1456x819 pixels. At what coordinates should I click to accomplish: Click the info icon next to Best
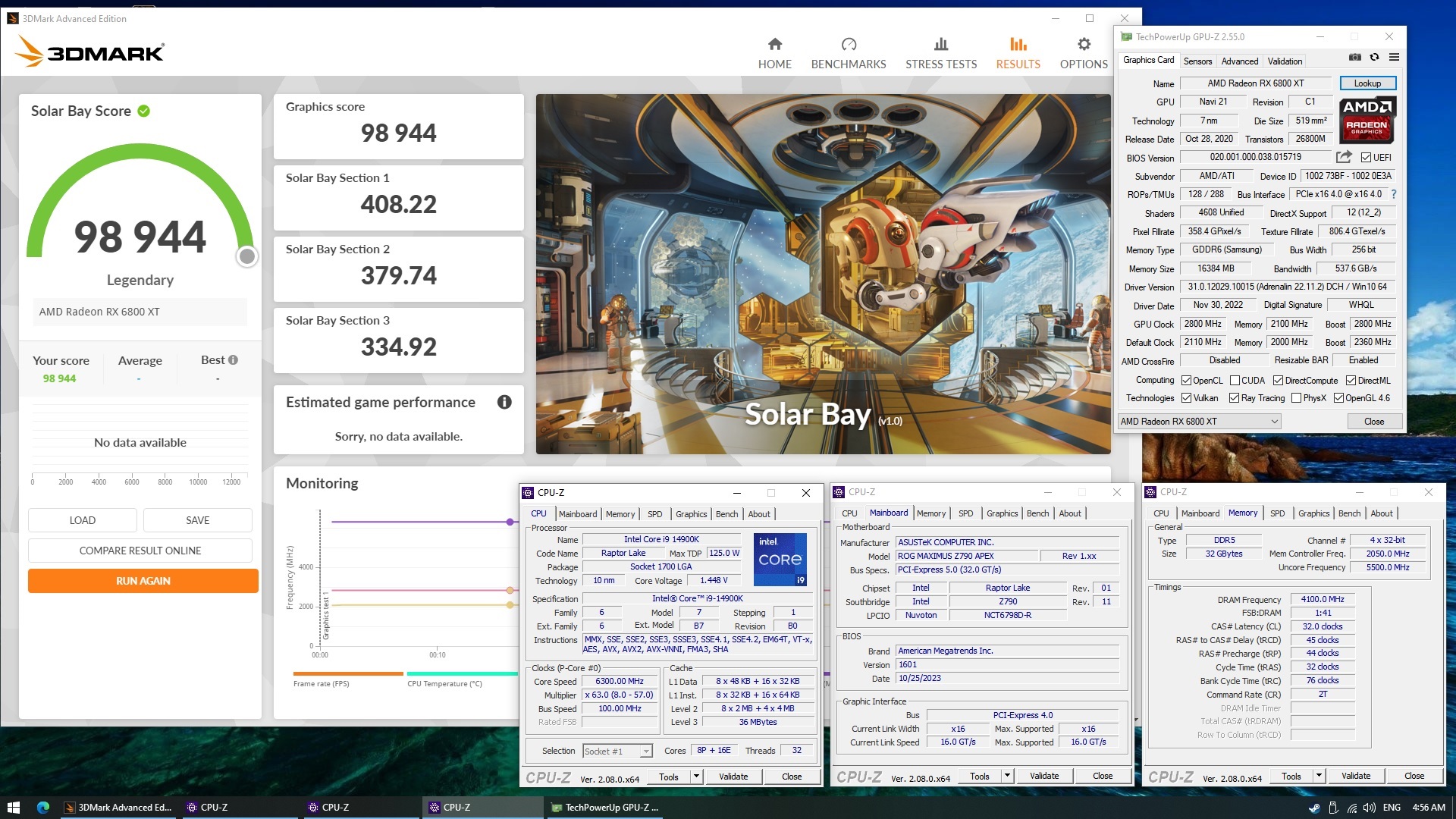pos(233,360)
